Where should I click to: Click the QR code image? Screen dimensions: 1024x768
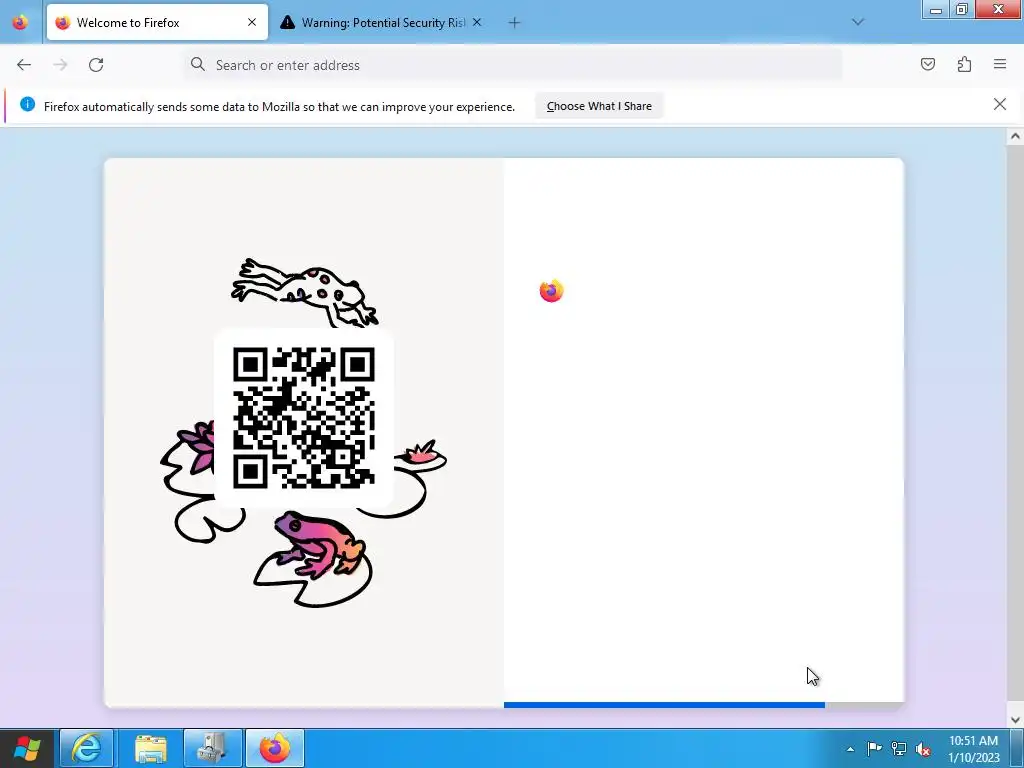(304, 418)
